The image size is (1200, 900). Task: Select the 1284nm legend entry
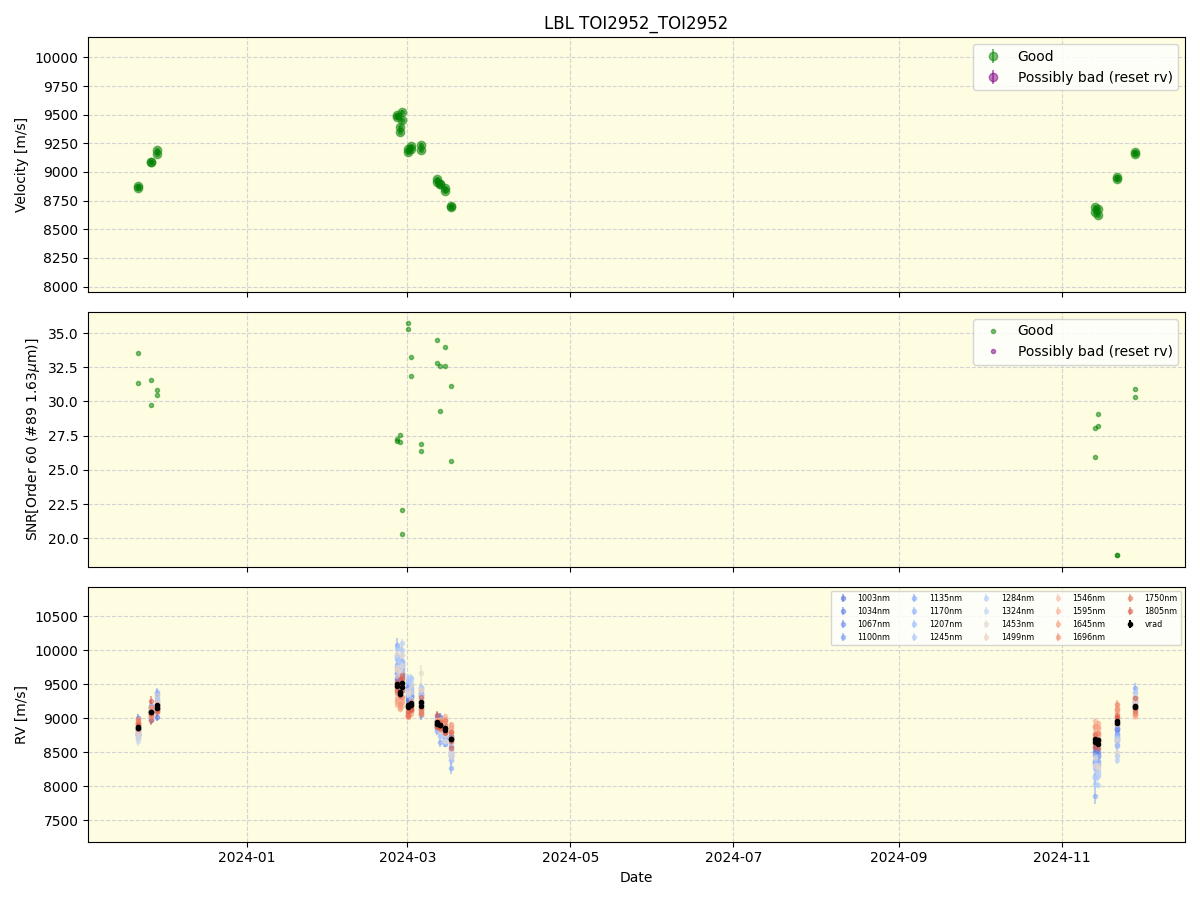pos(1007,598)
